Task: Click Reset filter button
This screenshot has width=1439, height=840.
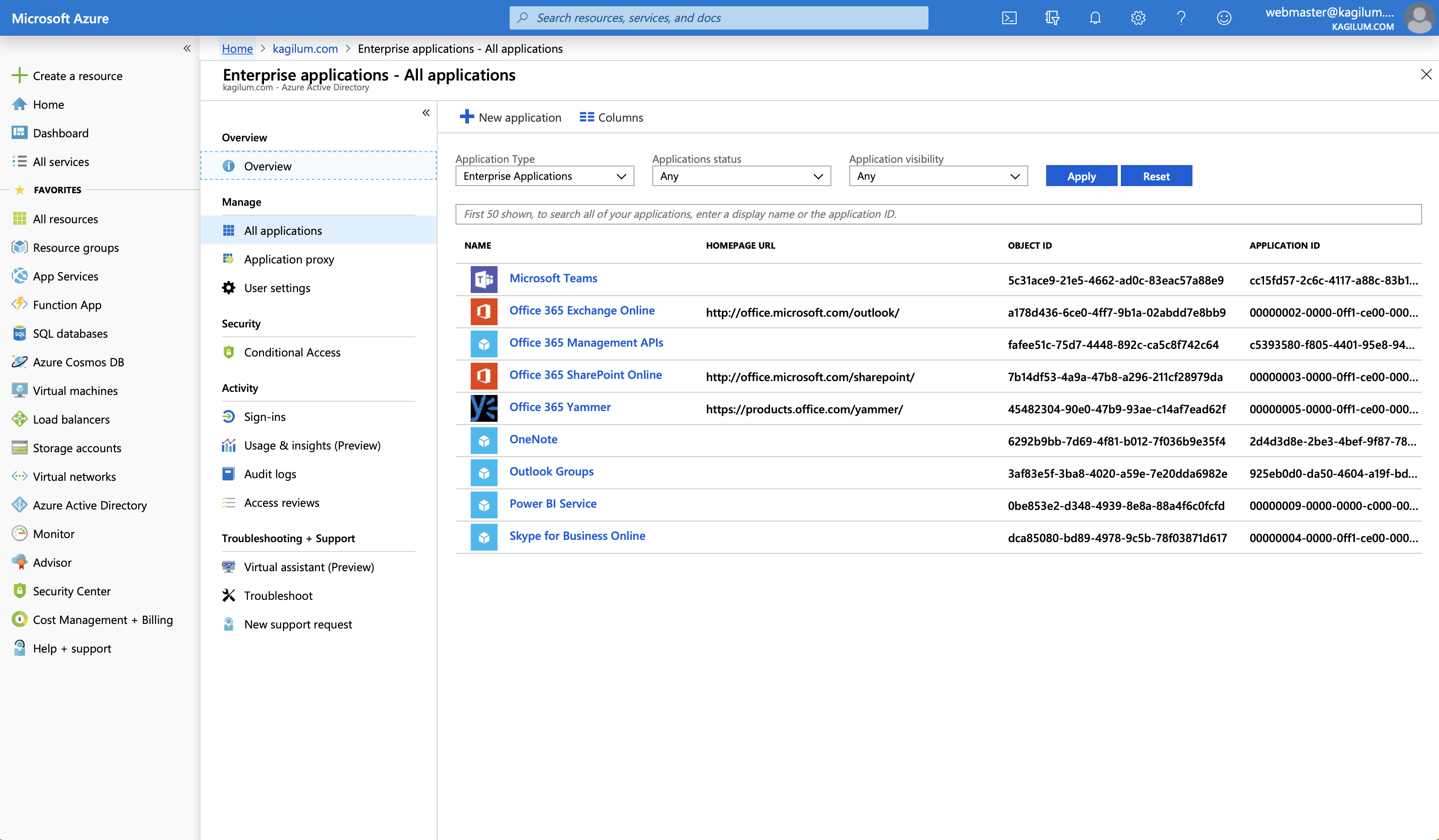Action: 1156,176
